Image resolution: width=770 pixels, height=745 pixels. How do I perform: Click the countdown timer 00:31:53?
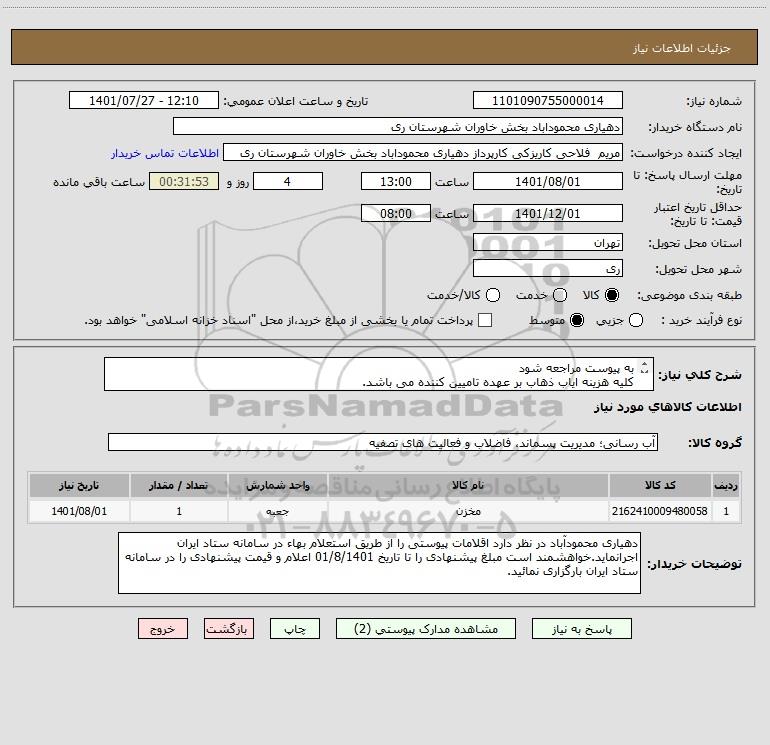[184, 182]
